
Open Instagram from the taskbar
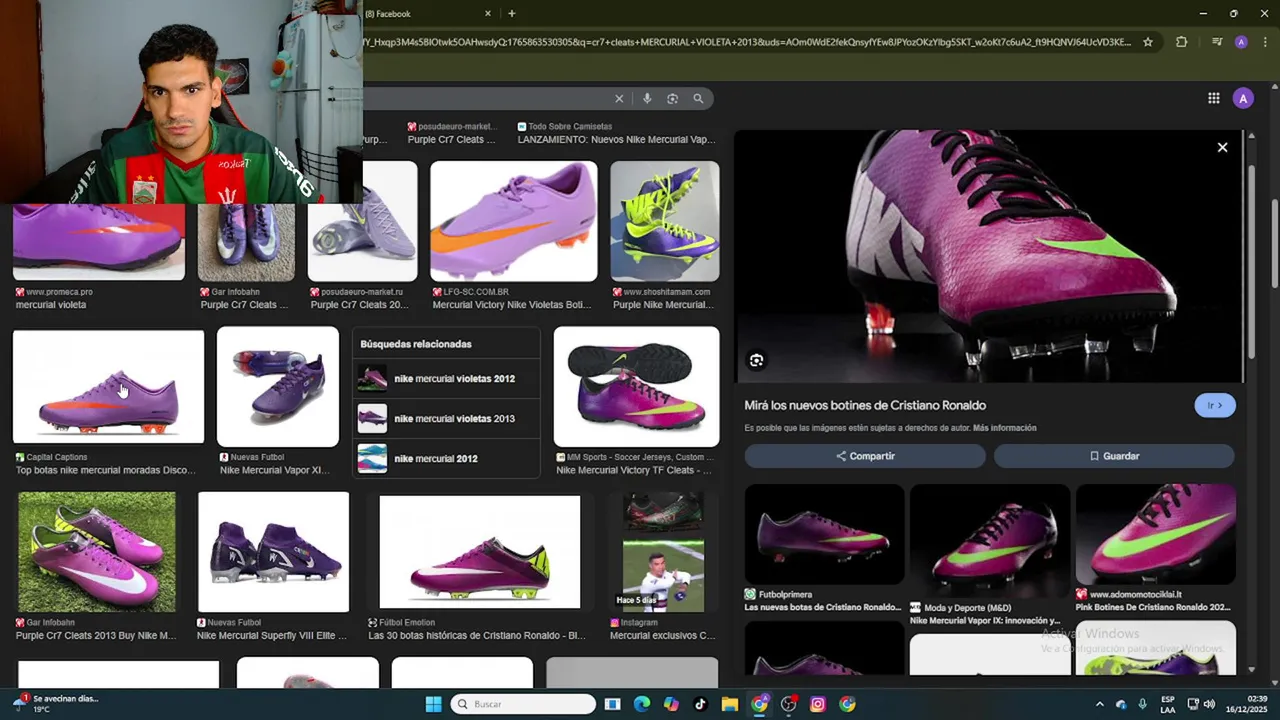[x=818, y=704]
